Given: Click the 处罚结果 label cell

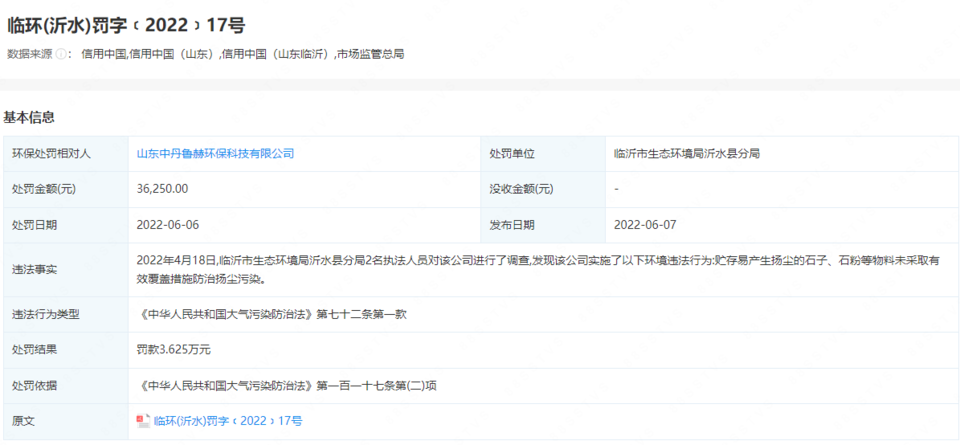Looking at the screenshot, I should tap(66, 350).
